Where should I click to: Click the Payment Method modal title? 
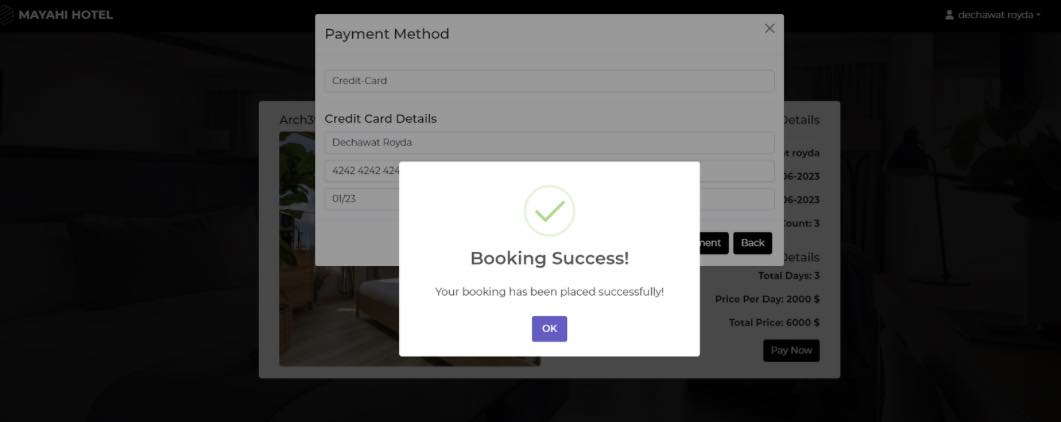coord(387,34)
